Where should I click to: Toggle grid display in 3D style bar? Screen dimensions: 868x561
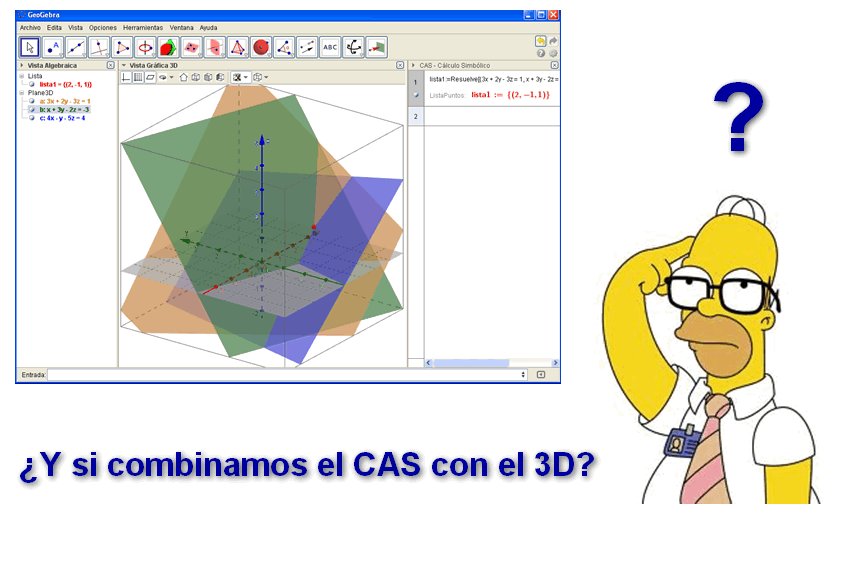tap(138, 78)
